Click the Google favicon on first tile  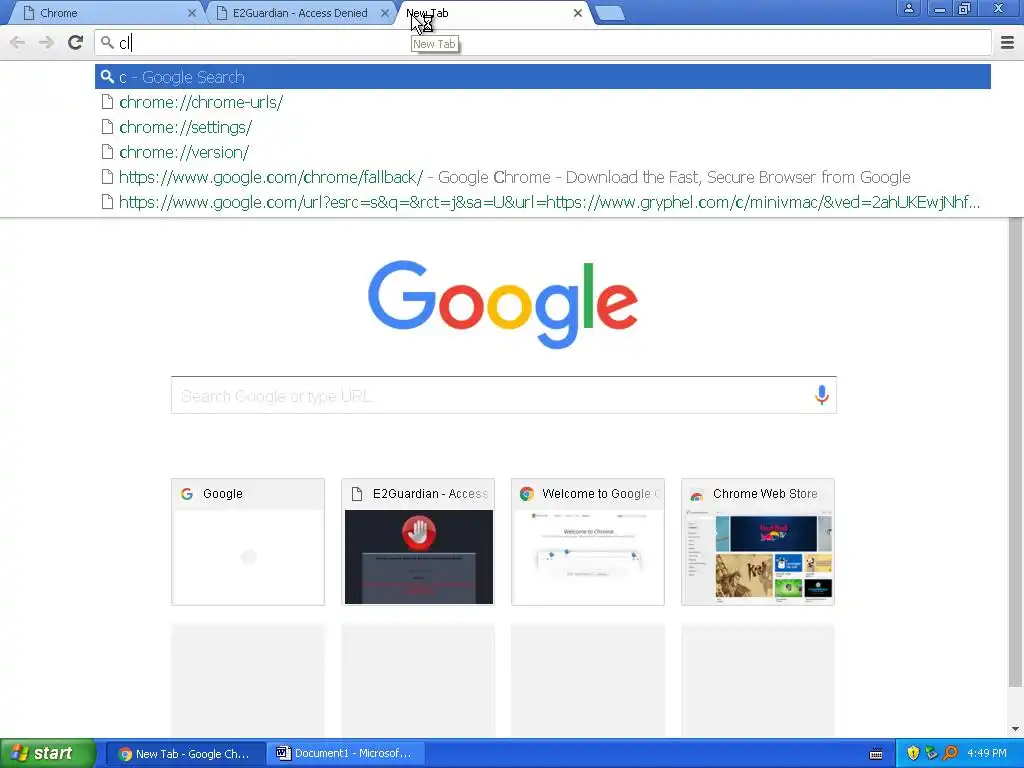tap(187, 494)
